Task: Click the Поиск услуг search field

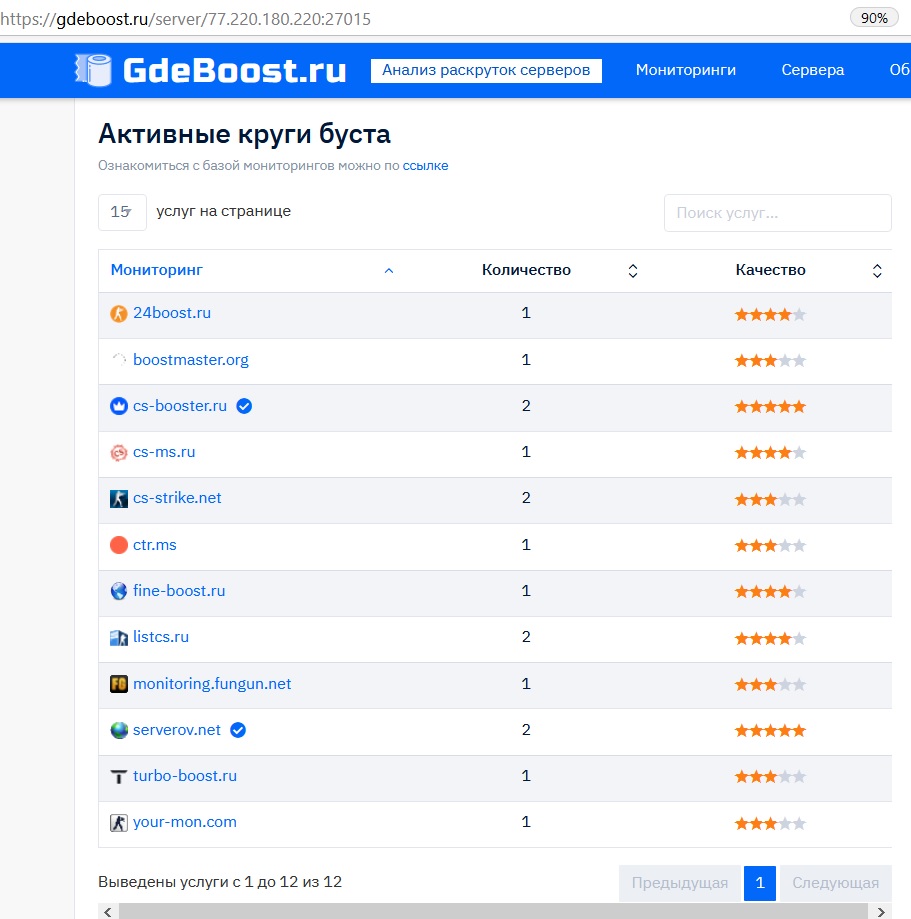Action: 777,213
